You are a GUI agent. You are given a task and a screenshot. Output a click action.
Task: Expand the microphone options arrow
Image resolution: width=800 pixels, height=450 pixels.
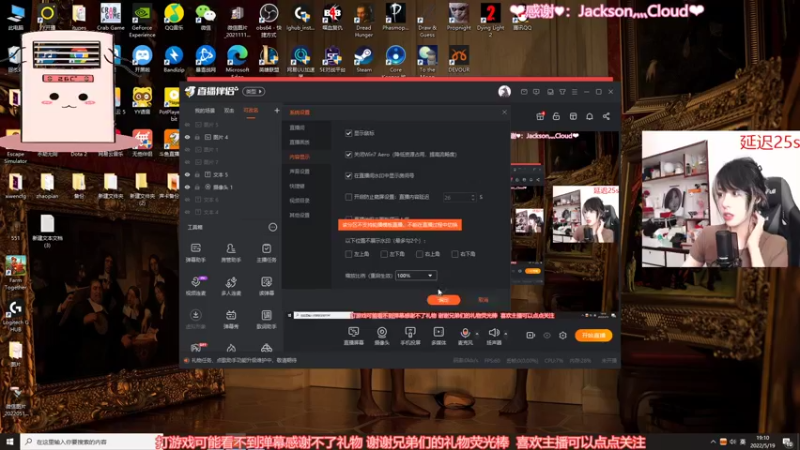[477, 334]
